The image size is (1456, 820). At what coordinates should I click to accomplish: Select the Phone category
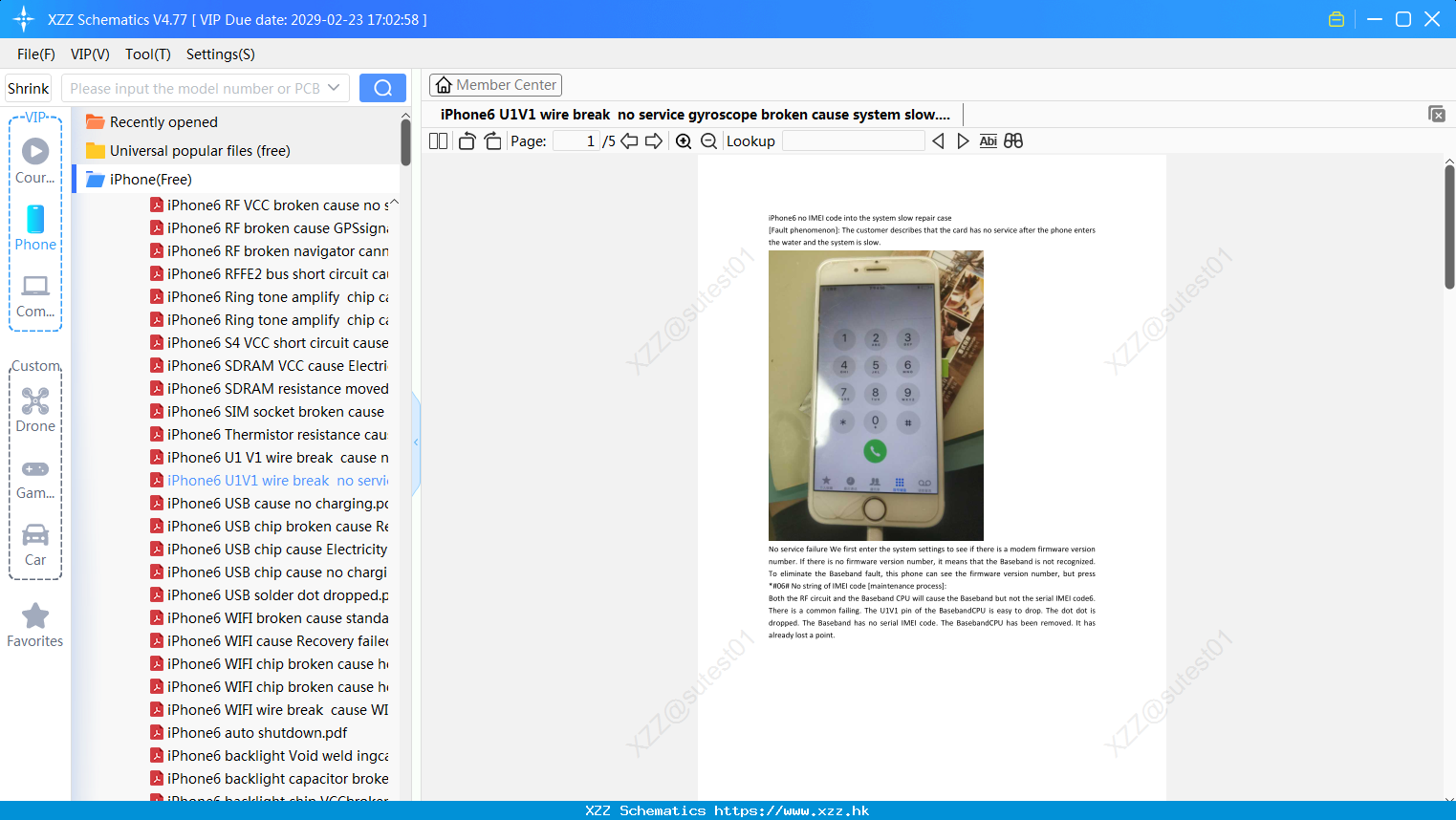point(35,227)
